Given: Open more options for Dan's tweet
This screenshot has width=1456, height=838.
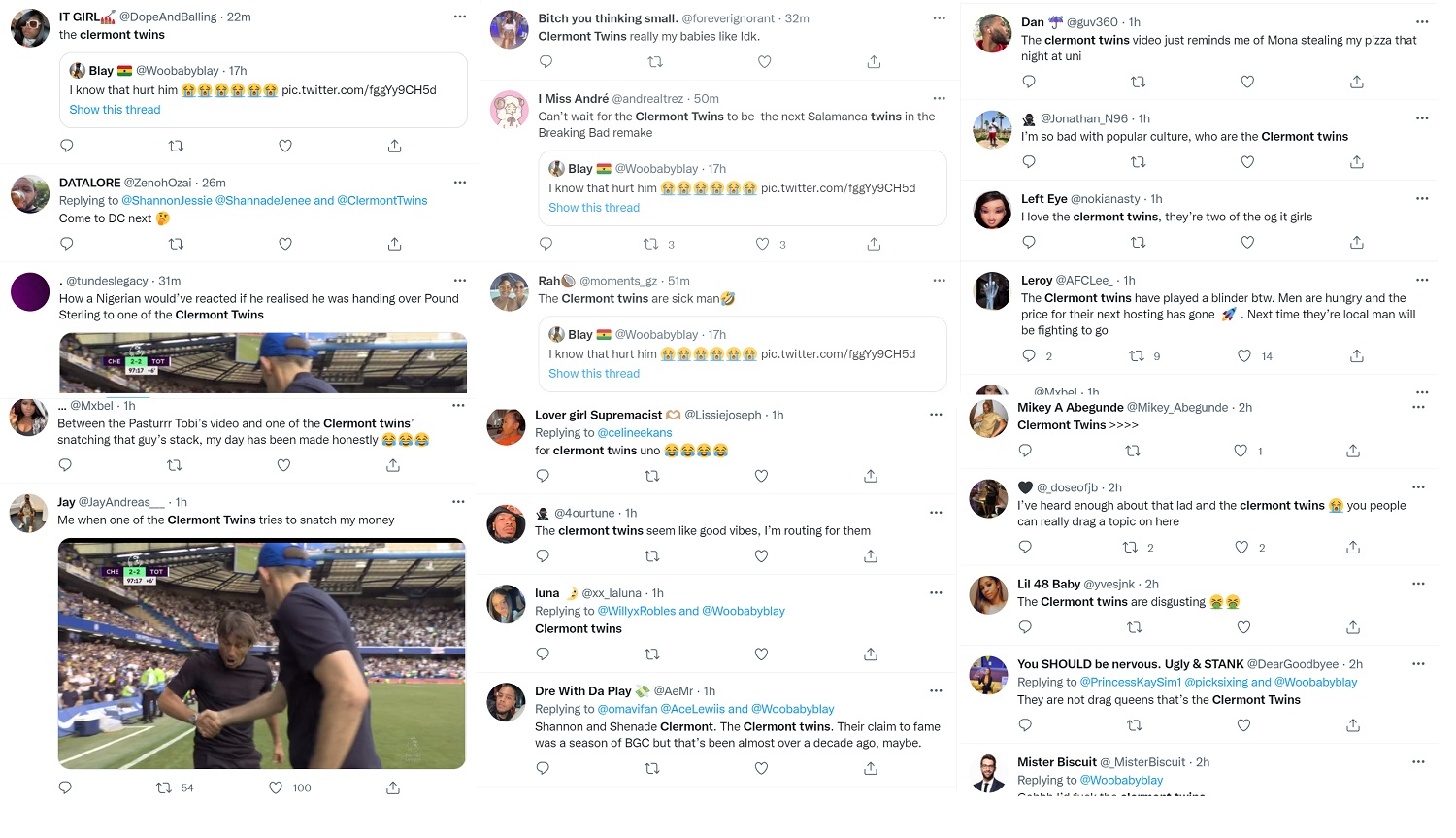Looking at the screenshot, I should tap(1422, 21).
